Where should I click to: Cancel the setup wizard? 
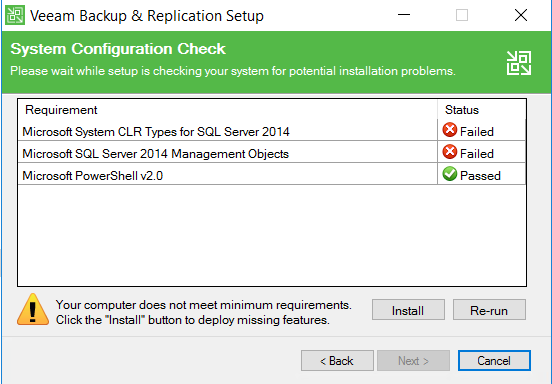pyautogui.click(x=494, y=360)
